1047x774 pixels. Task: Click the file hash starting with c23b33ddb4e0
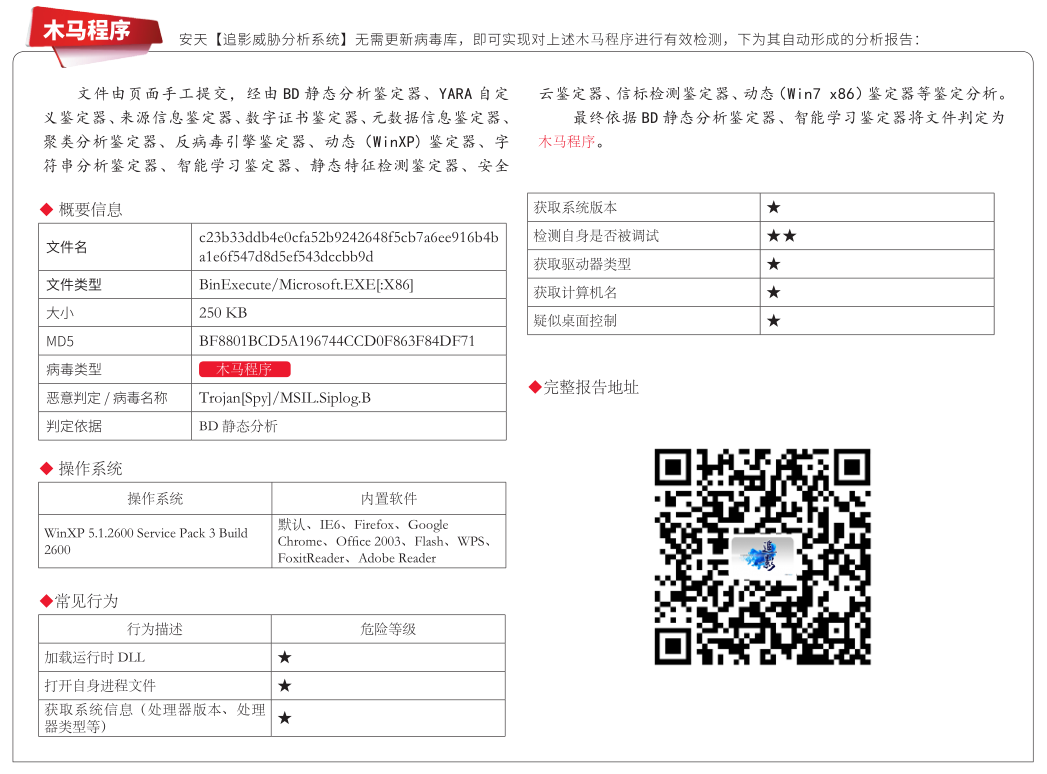pyautogui.click(x=349, y=247)
